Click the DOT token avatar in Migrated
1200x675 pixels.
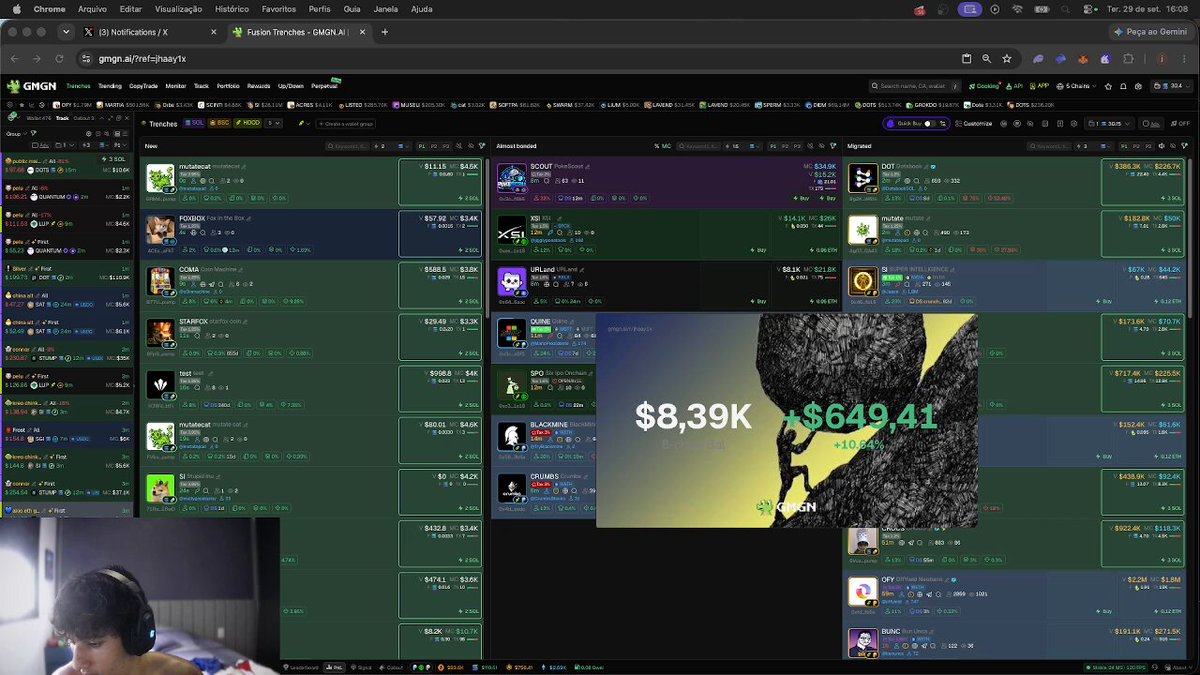pyautogui.click(x=863, y=178)
